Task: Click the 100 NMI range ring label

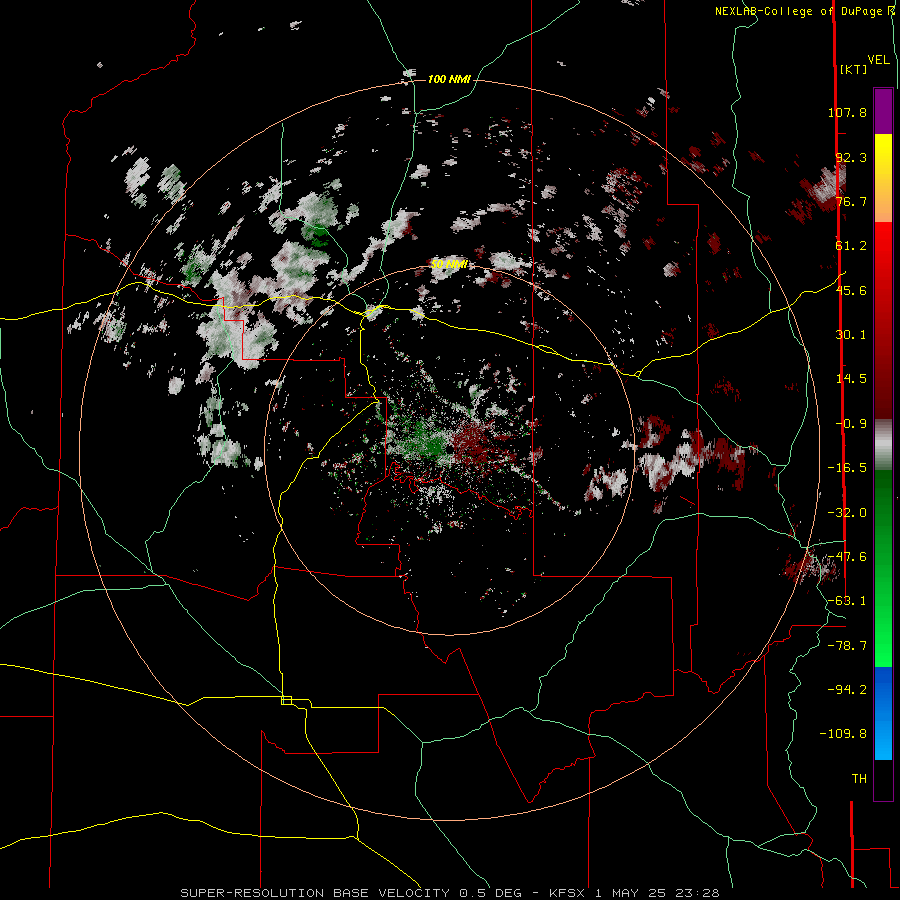Action: 449,79
